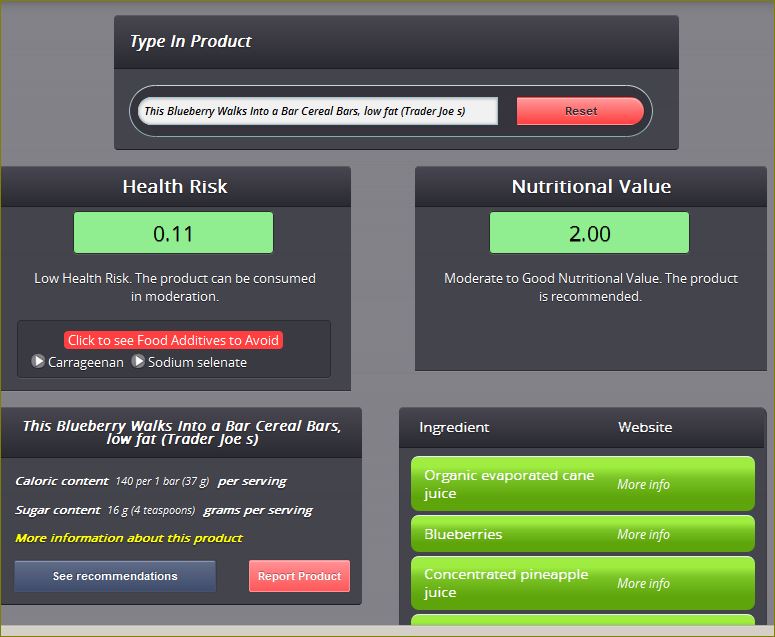The image size is (775, 637).
Task: Click the Carrageenan arrow icon
Action: pyautogui.click(x=38, y=361)
